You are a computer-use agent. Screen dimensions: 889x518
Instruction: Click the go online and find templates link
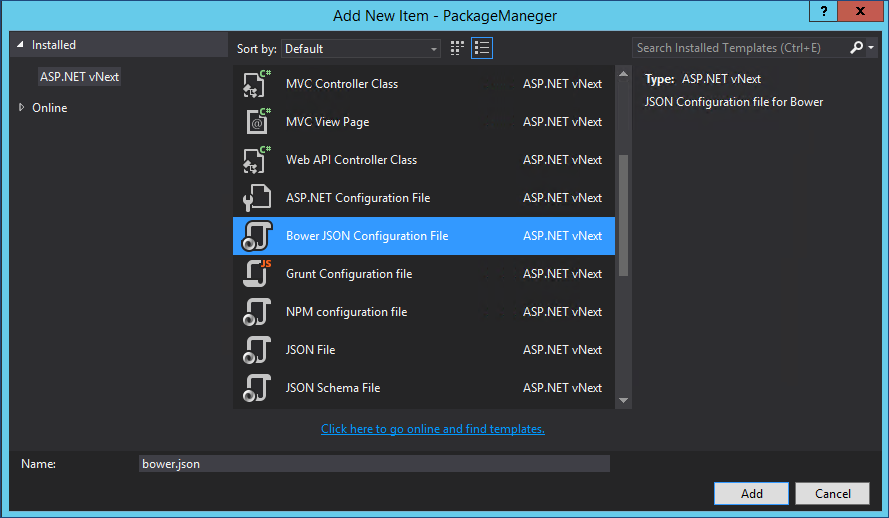coord(433,429)
